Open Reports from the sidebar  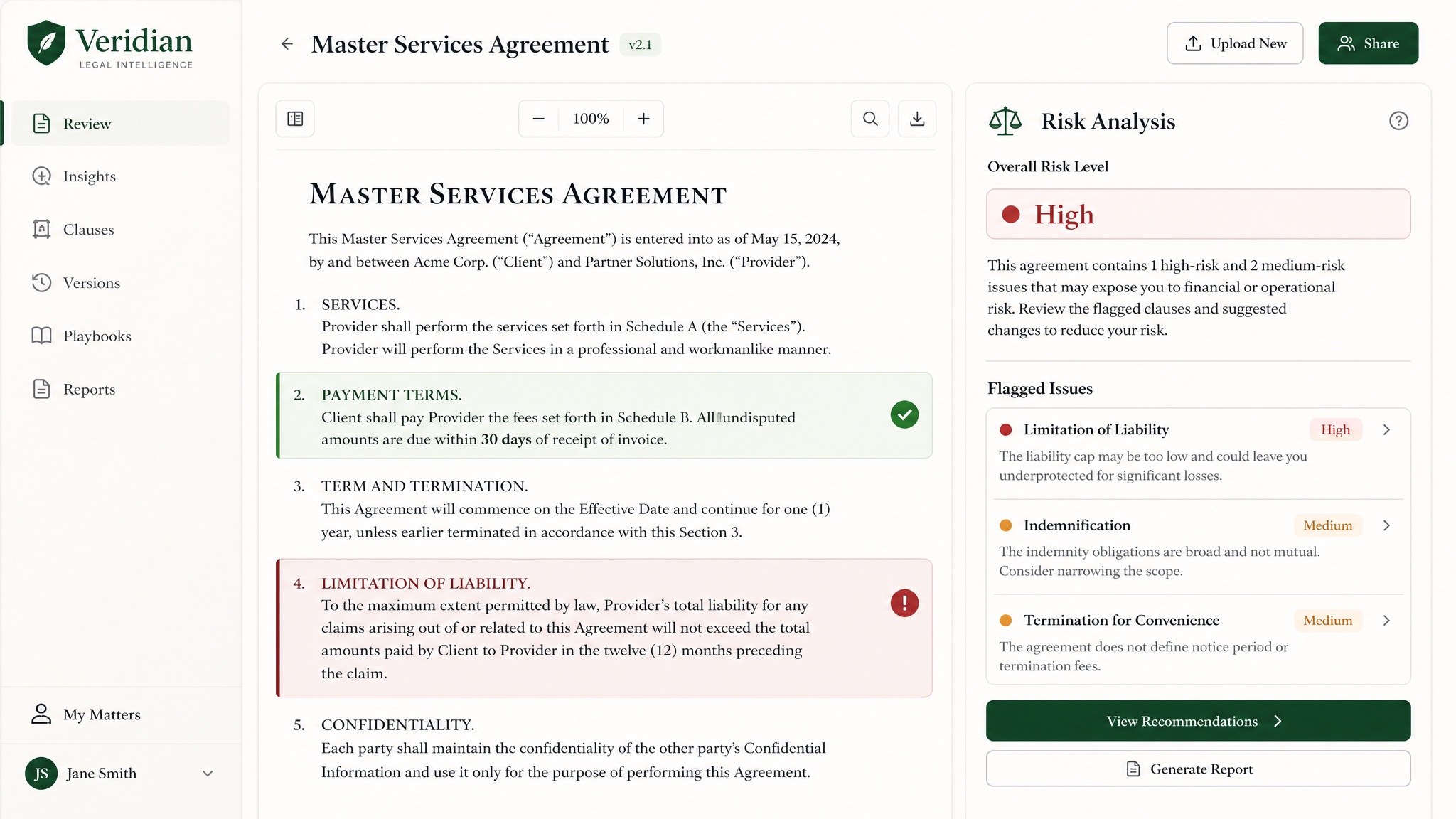coord(121,390)
